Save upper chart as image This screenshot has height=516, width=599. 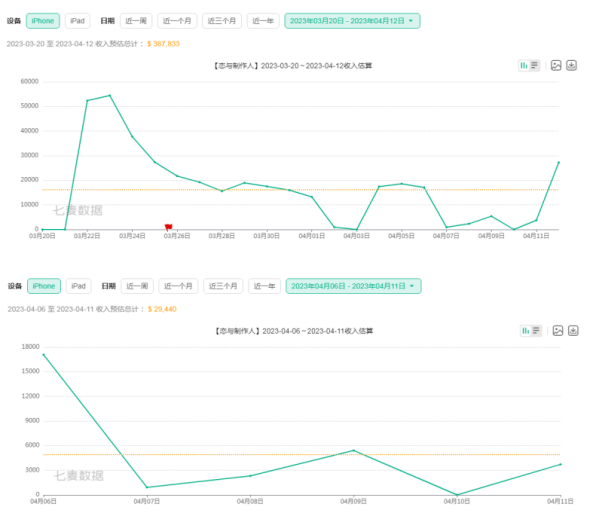pyautogui.click(x=556, y=65)
